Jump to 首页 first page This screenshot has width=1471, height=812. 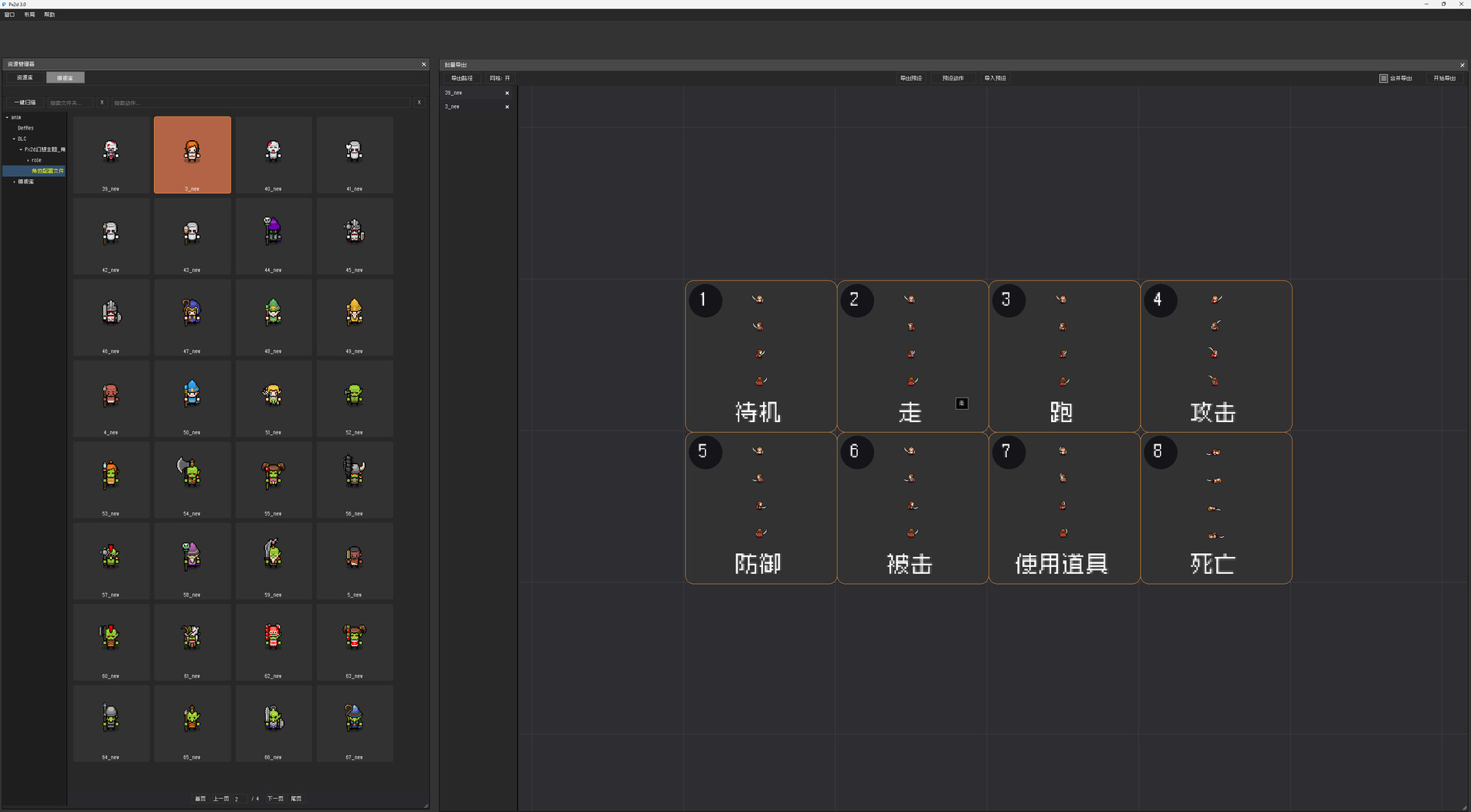click(x=201, y=798)
